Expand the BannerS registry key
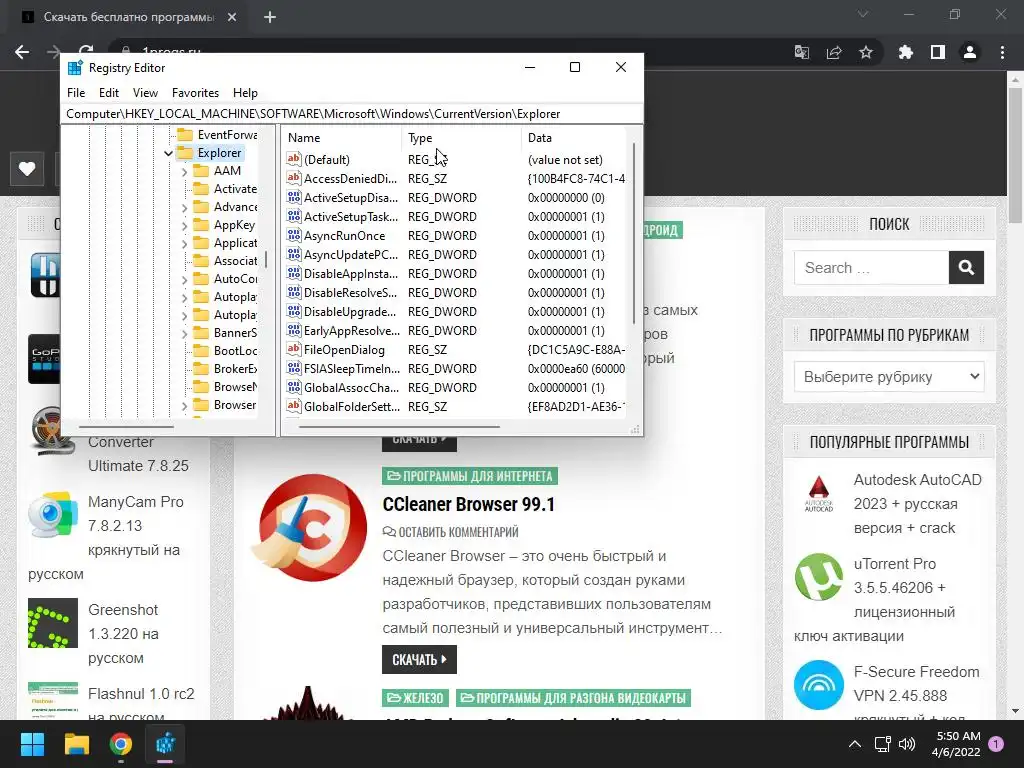Image resolution: width=1024 pixels, height=768 pixels. pos(184,334)
